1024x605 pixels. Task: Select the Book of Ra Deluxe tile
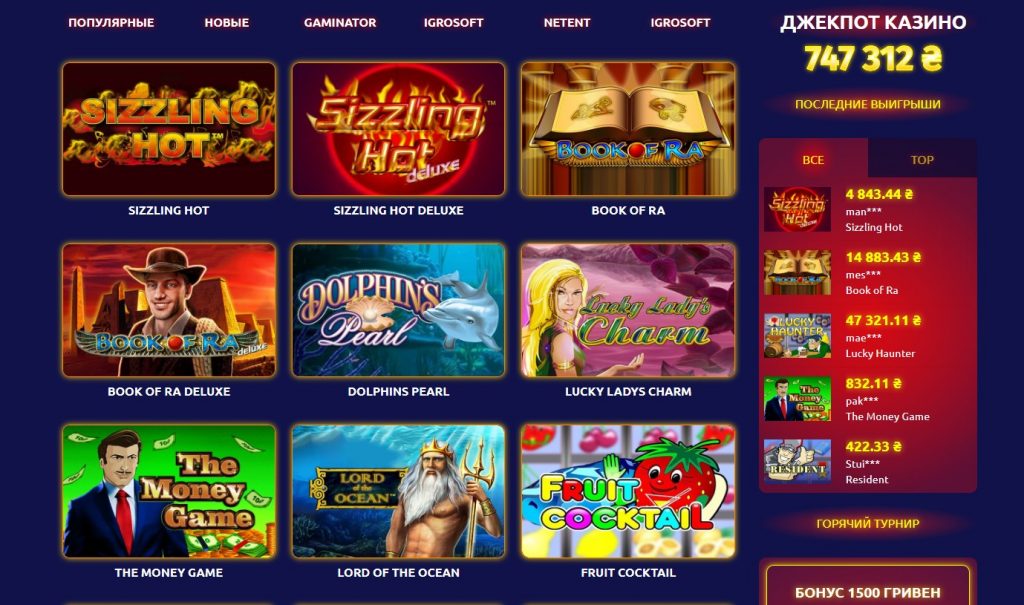tap(168, 310)
